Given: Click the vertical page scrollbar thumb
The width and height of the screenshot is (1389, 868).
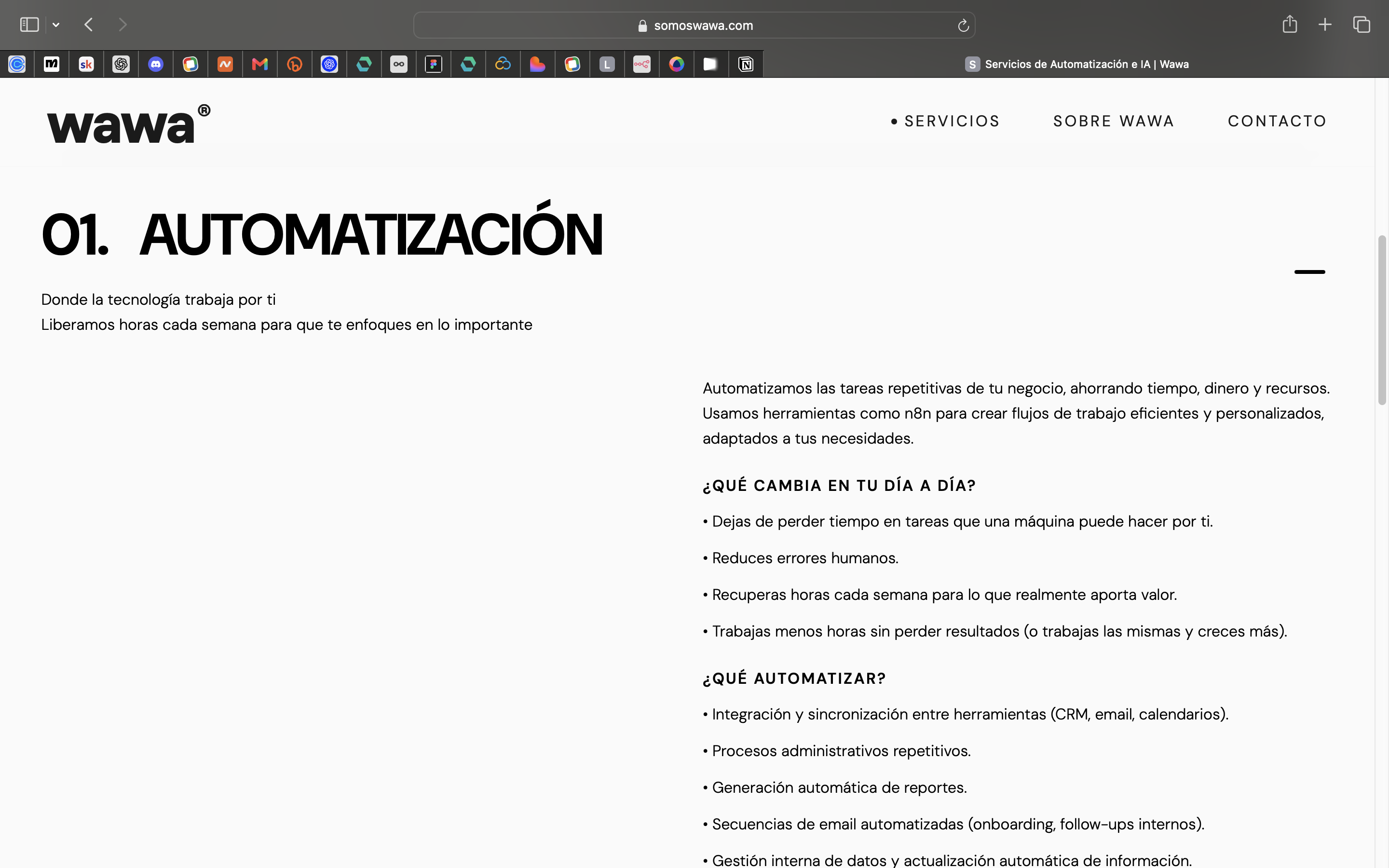Looking at the screenshot, I should 1382,320.
